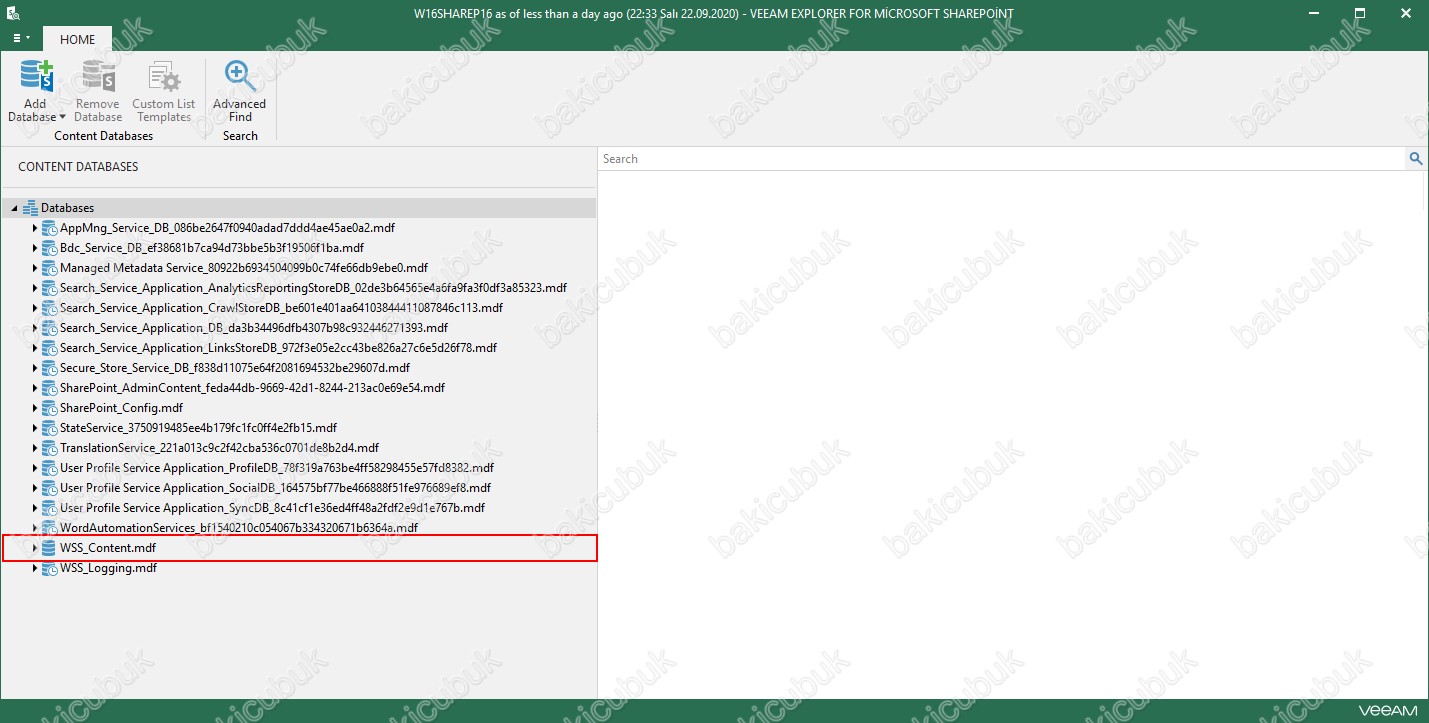The image size is (1429, 723).
Task: Click the WordAutomationServices database icon
Action: coord(49,528)
